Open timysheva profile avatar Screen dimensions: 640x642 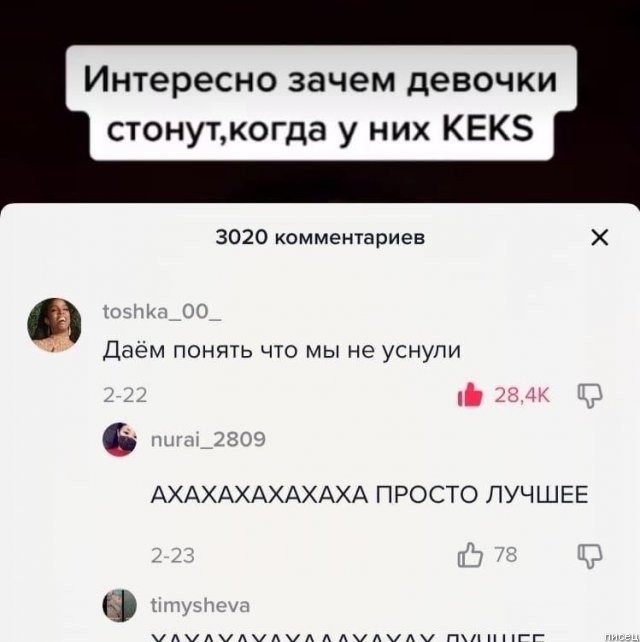(120, 605)
